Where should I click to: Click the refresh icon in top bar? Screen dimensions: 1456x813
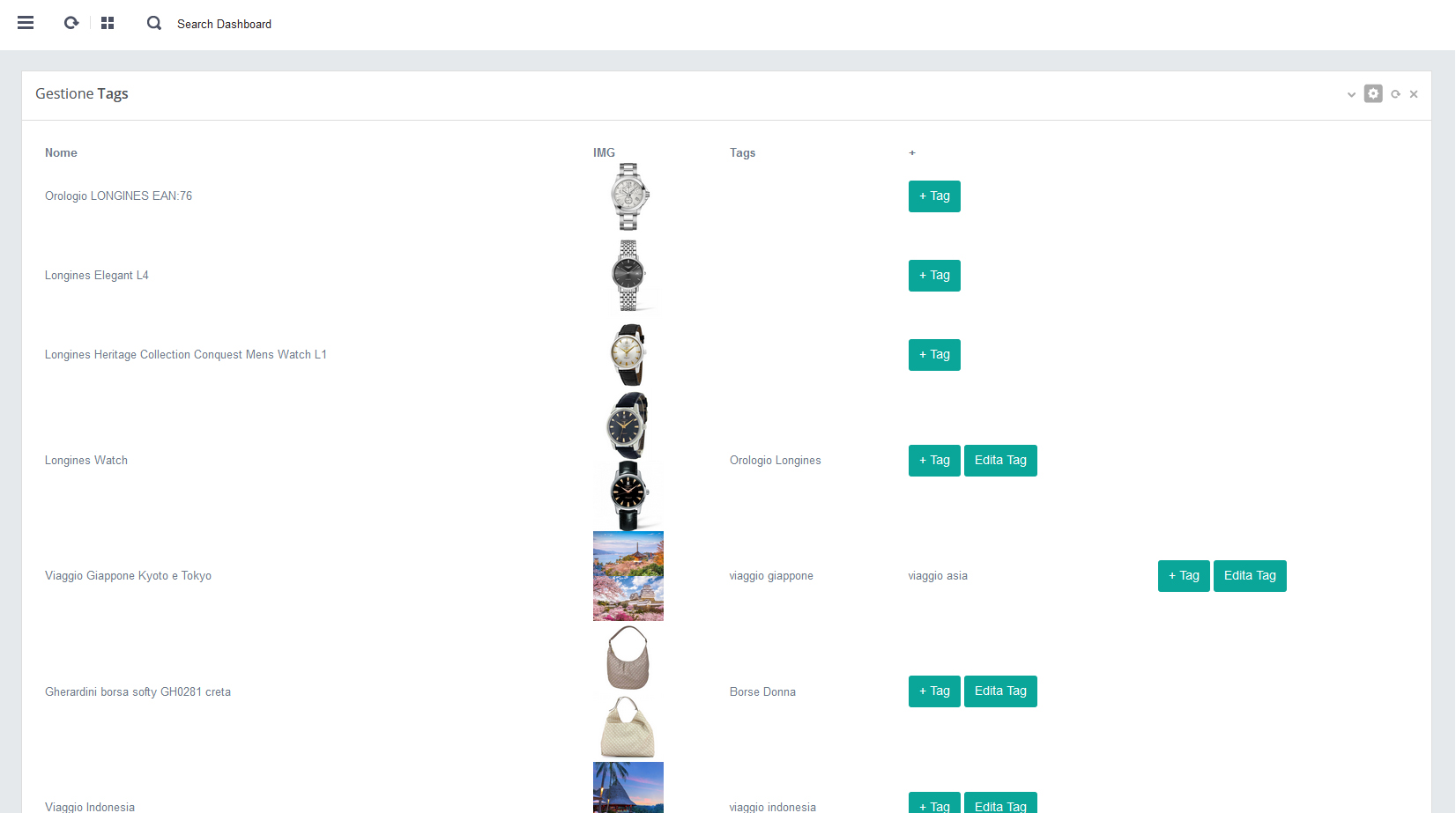pyautogui.click(x=71, y=23)
